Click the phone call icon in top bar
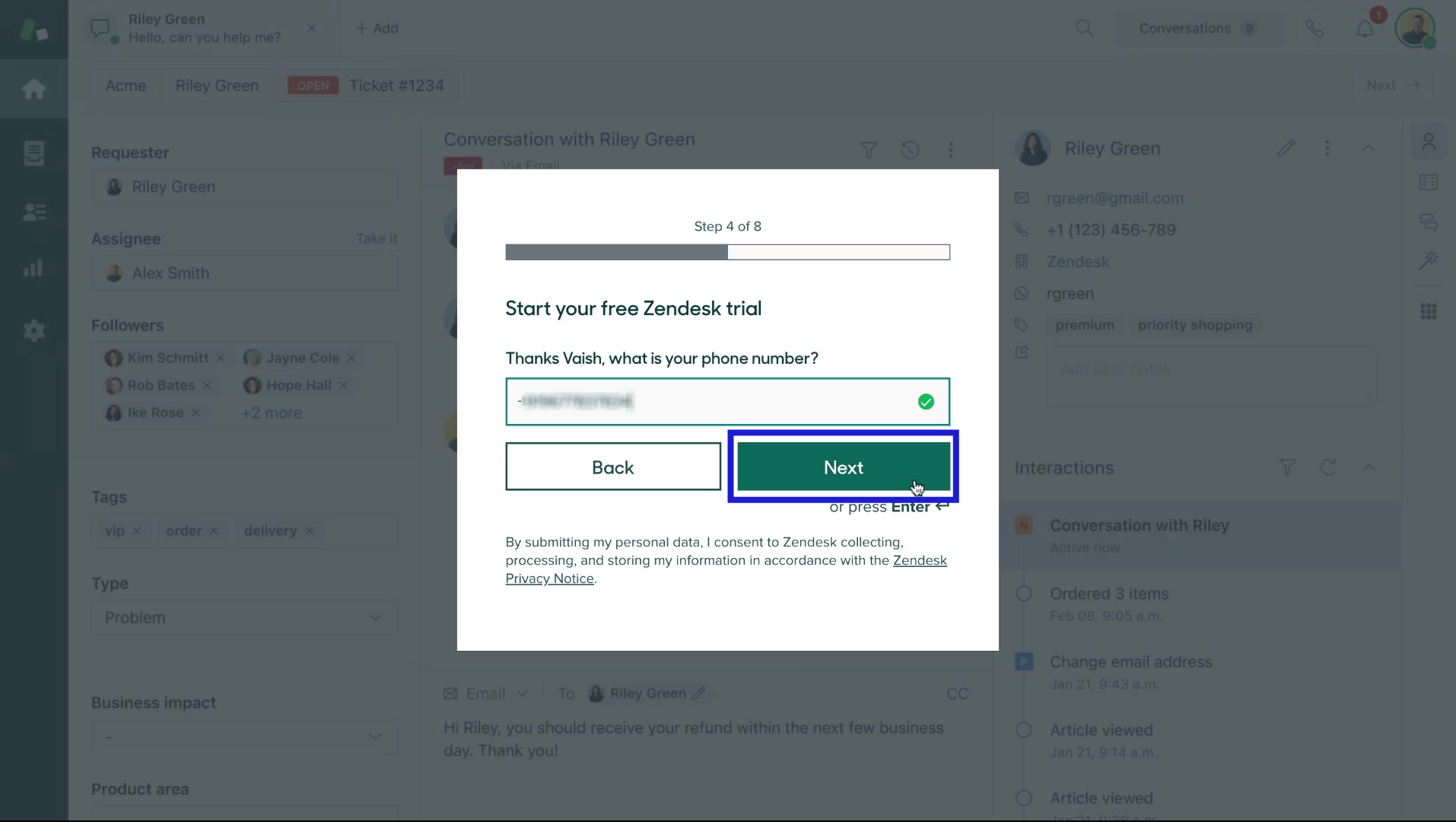This screenshot has width=1456, height=822. pos(1315,29)
